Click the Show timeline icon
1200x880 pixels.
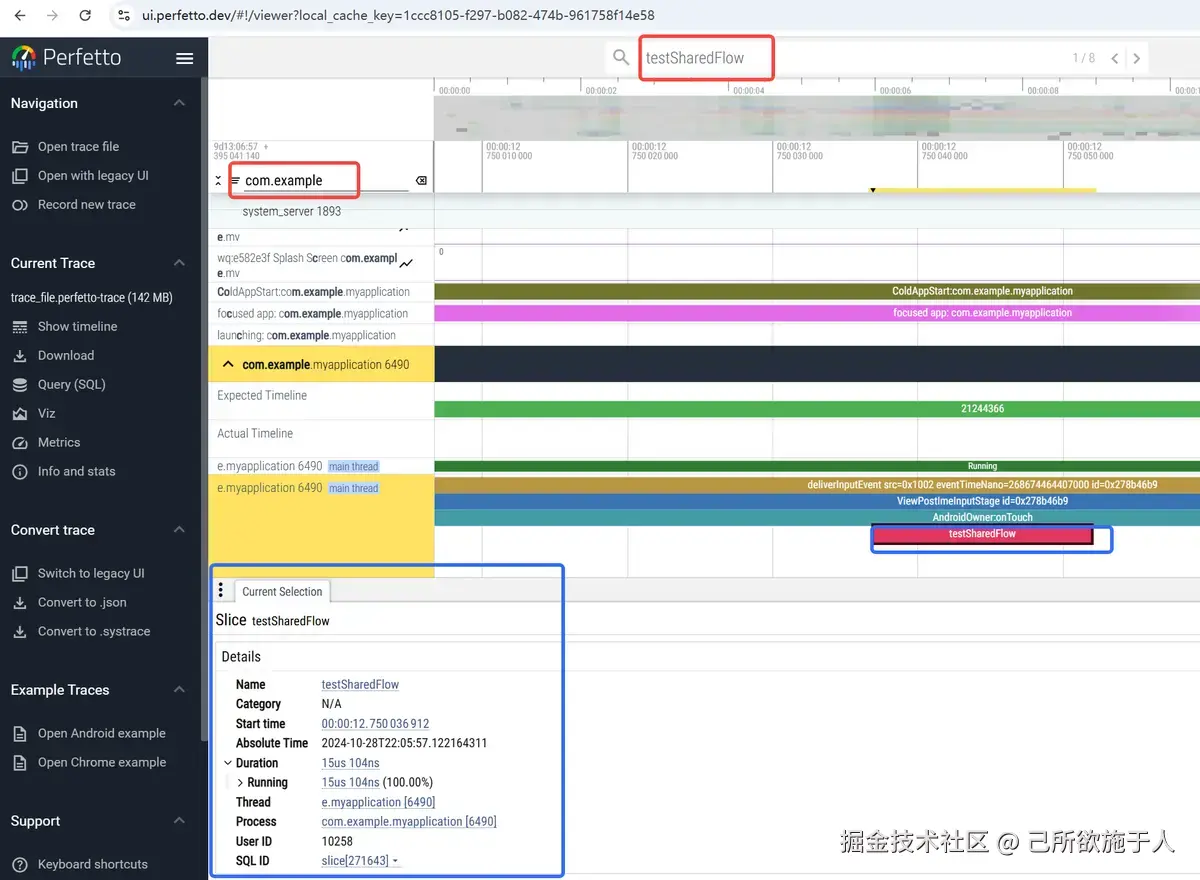(20, 327)
